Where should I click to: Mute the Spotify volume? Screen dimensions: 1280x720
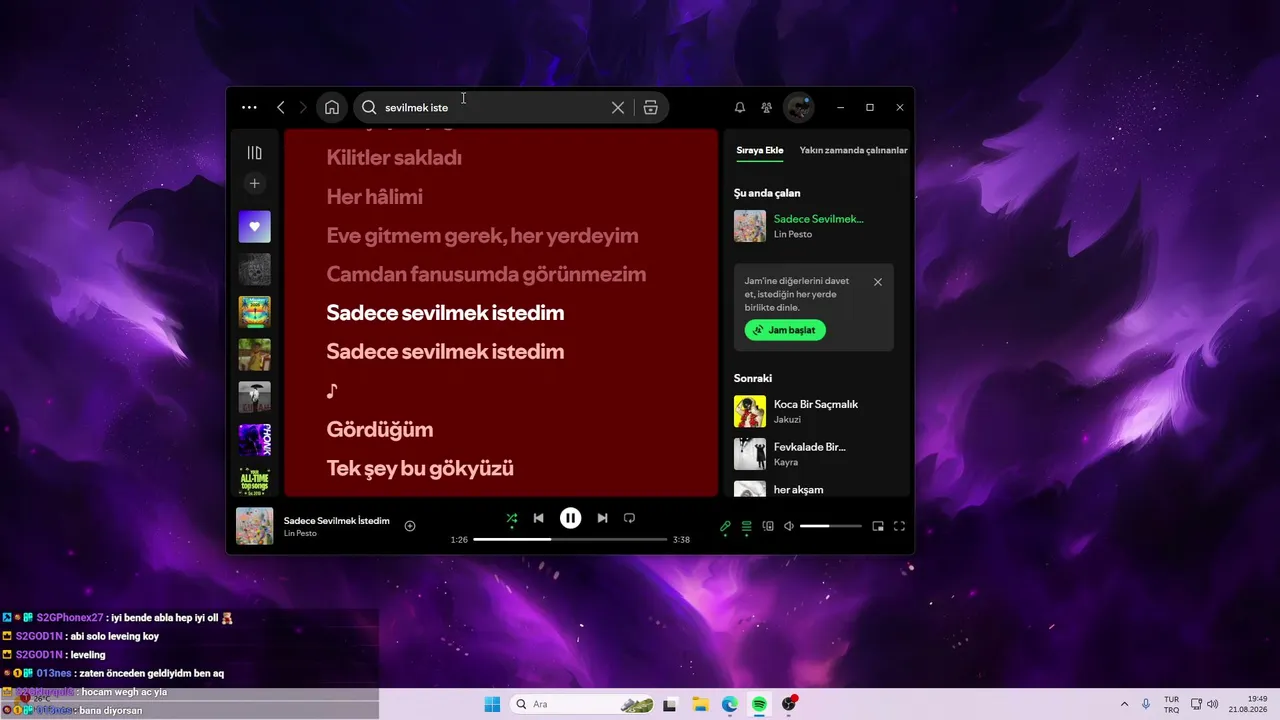(789, 526)
